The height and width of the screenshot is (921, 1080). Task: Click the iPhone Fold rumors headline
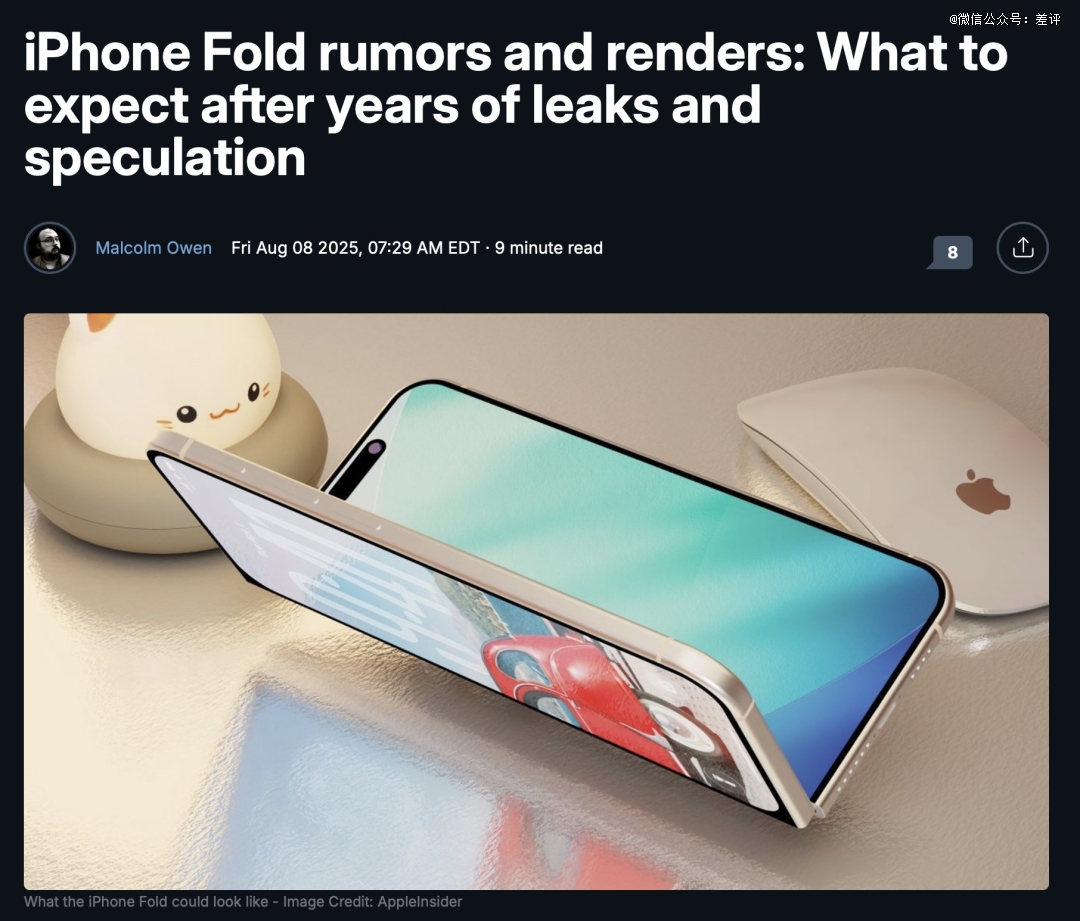coord(516,105)
